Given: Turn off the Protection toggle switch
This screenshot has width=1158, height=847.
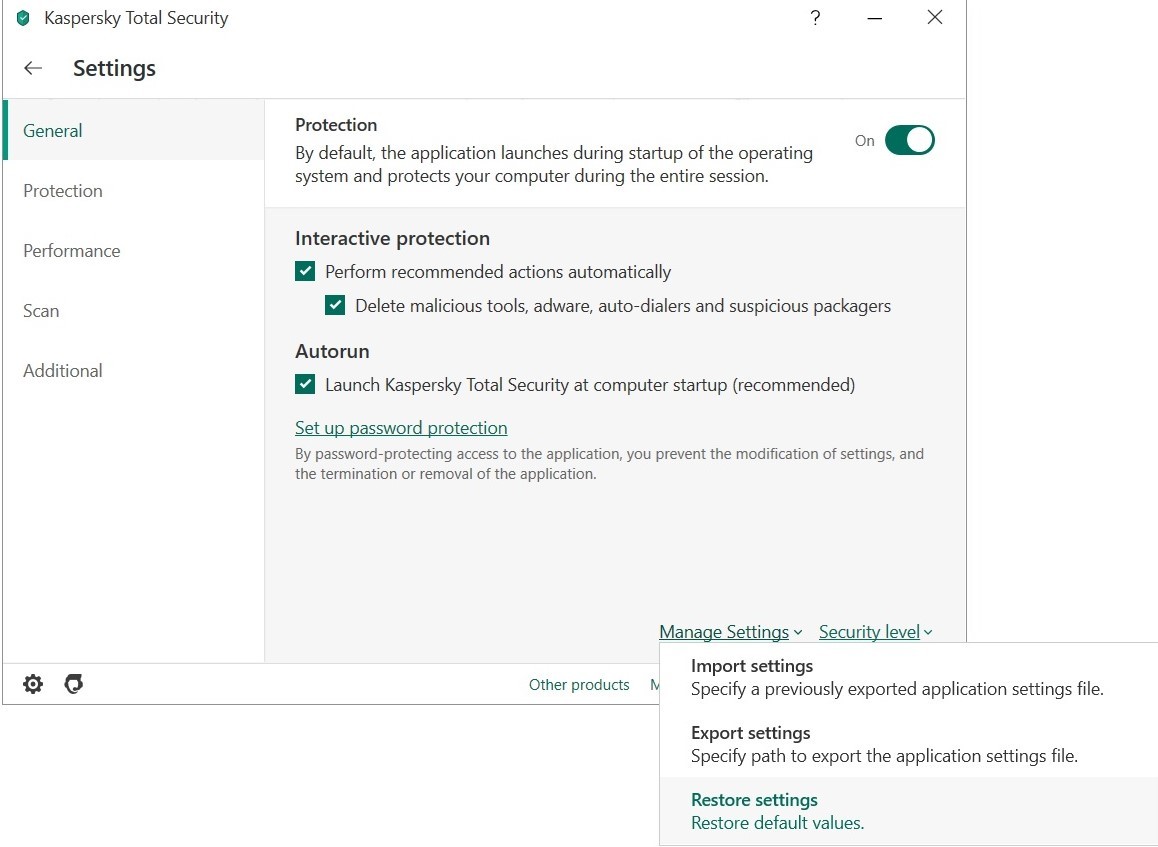Looking at the screenshot, I should 909,141.
